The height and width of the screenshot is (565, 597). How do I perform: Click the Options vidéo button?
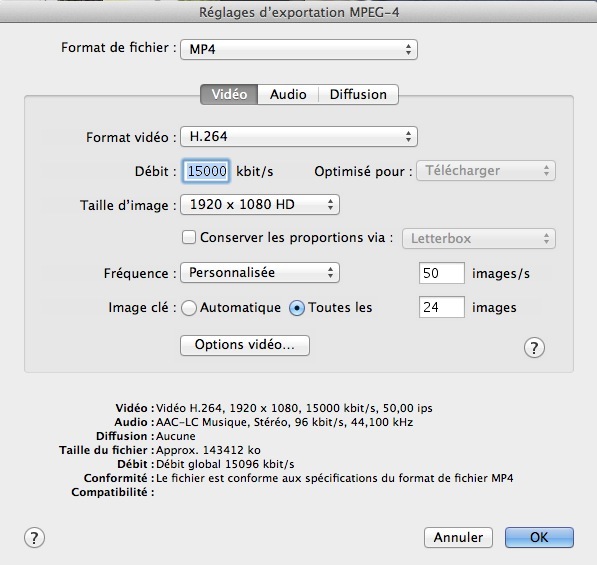244,345
